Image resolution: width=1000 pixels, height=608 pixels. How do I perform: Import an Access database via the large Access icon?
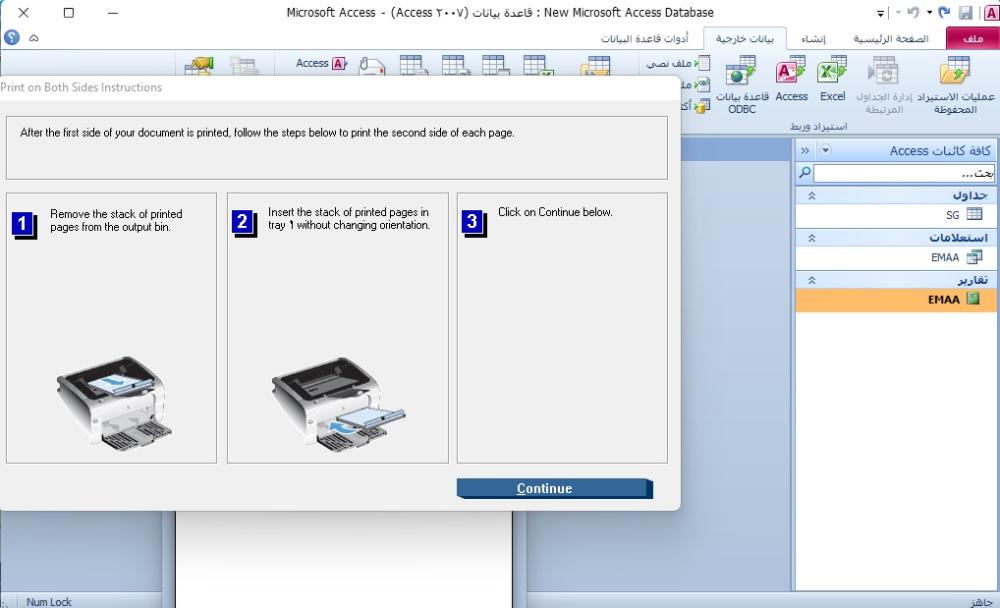tap(791, 79)
